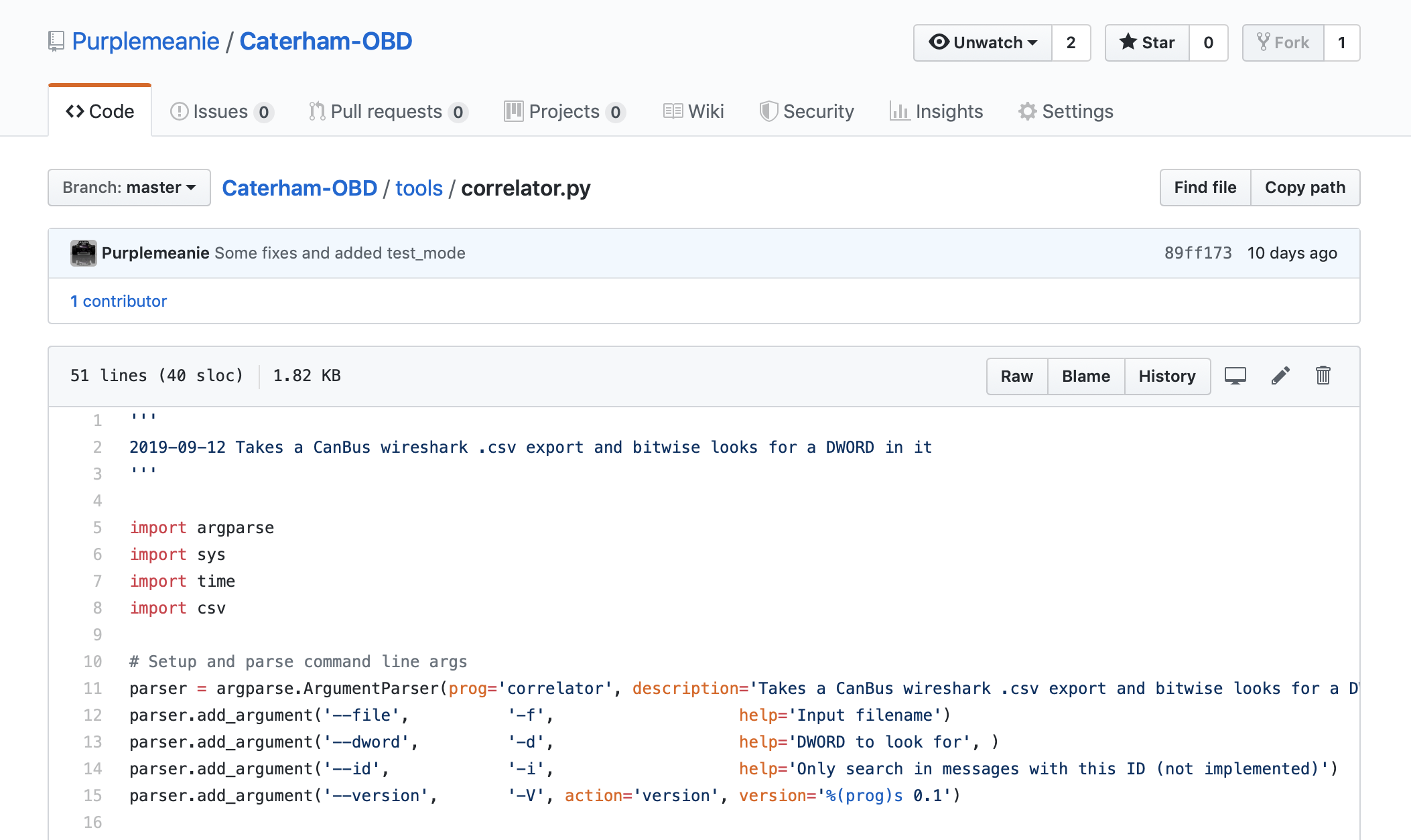Open desktop view with the monitor icon

coord(1235,376)
